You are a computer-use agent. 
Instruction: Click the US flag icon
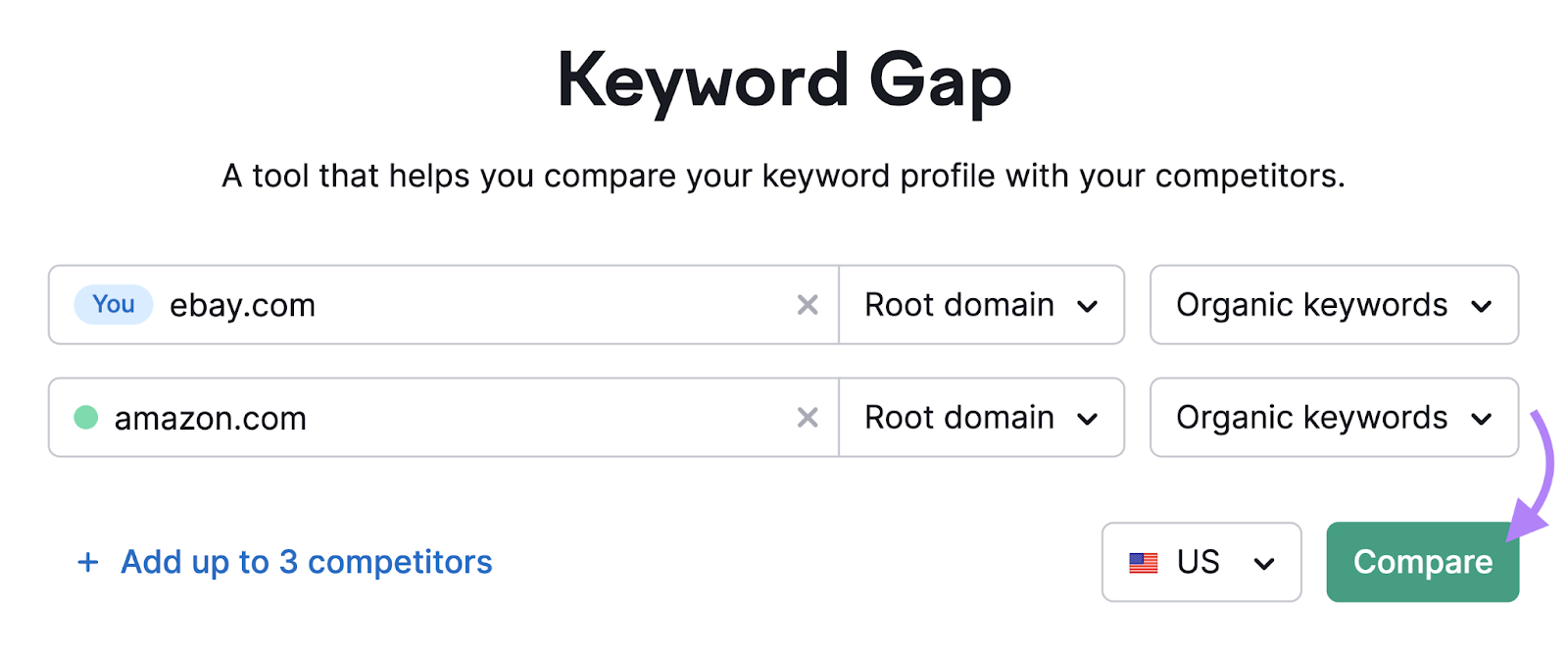pos(1143,562)
